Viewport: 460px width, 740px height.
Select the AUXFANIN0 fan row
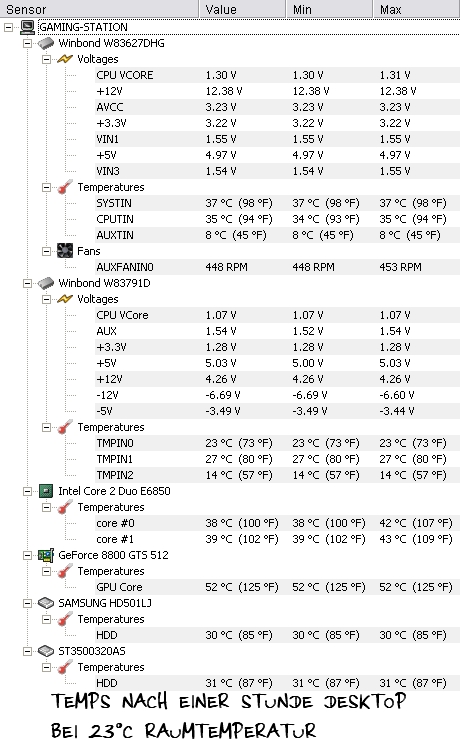[x=277, y=267]
